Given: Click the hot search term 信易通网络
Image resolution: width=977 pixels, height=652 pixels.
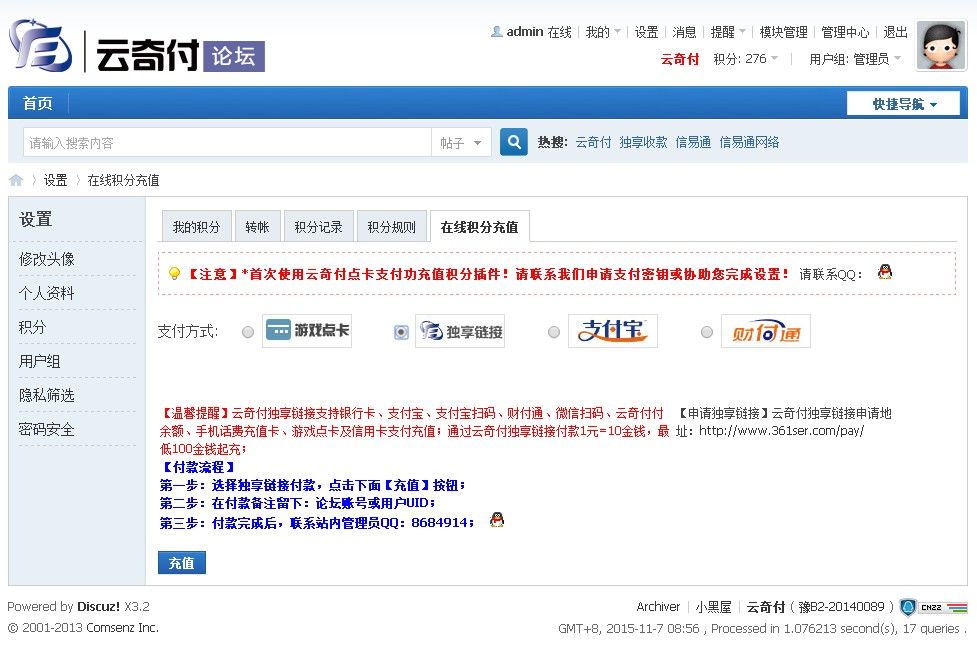Looking at the screenshot, I should (749, 142).
